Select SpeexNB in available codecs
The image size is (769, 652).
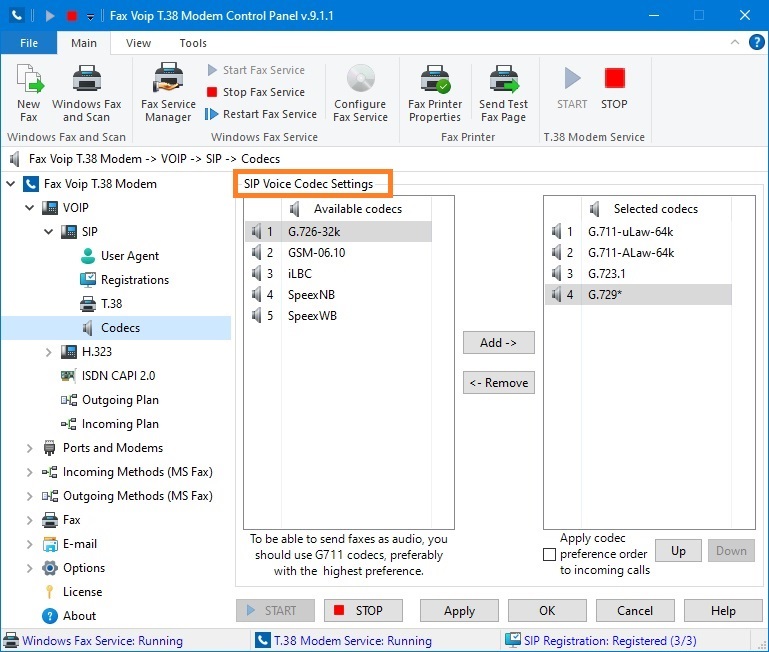tap(338, 295)
